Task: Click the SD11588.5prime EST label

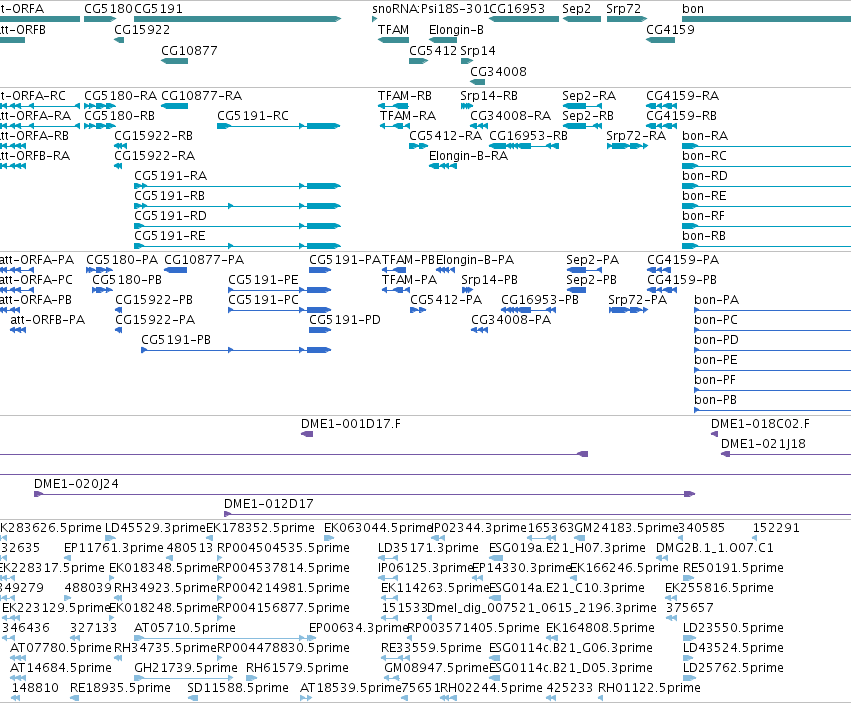Action: click(238, 688)
